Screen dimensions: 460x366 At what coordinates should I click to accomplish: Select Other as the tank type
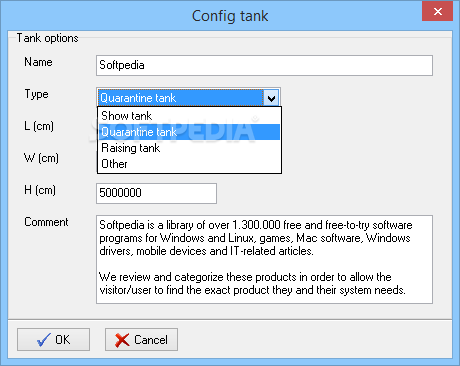tap(189, 164)
